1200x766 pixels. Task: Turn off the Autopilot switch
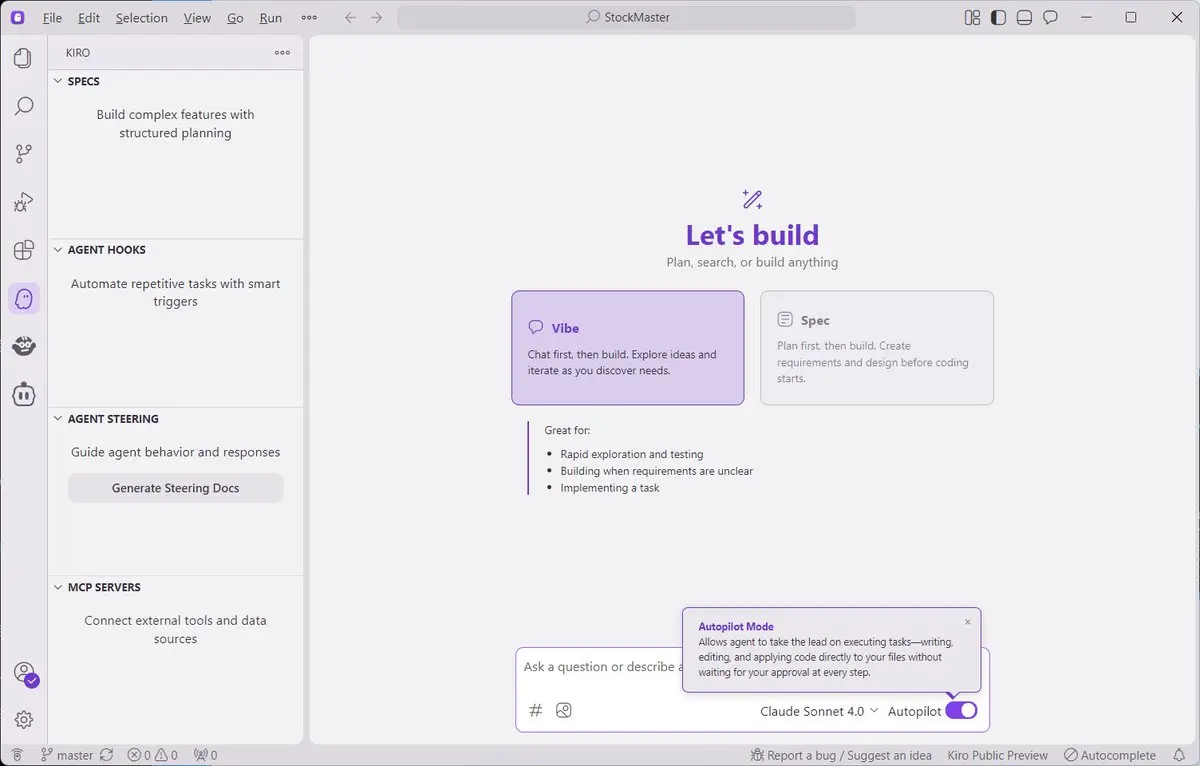(961, 710)
